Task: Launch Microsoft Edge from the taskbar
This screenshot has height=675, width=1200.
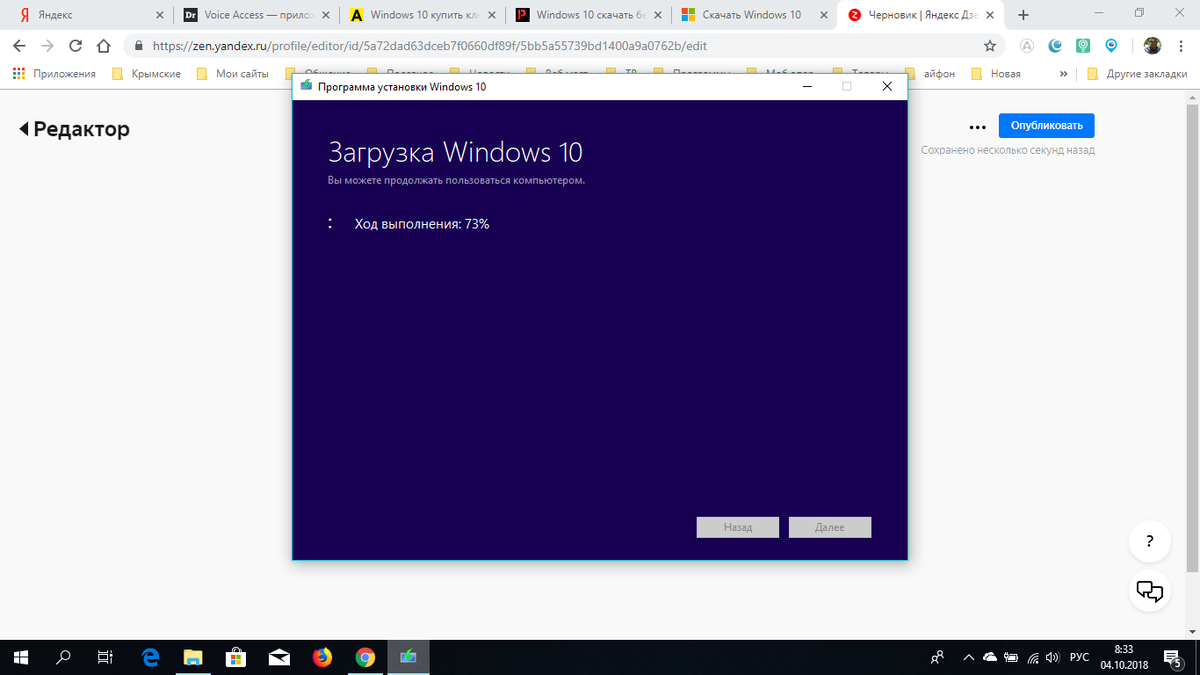Action: (x=150, y=657)
